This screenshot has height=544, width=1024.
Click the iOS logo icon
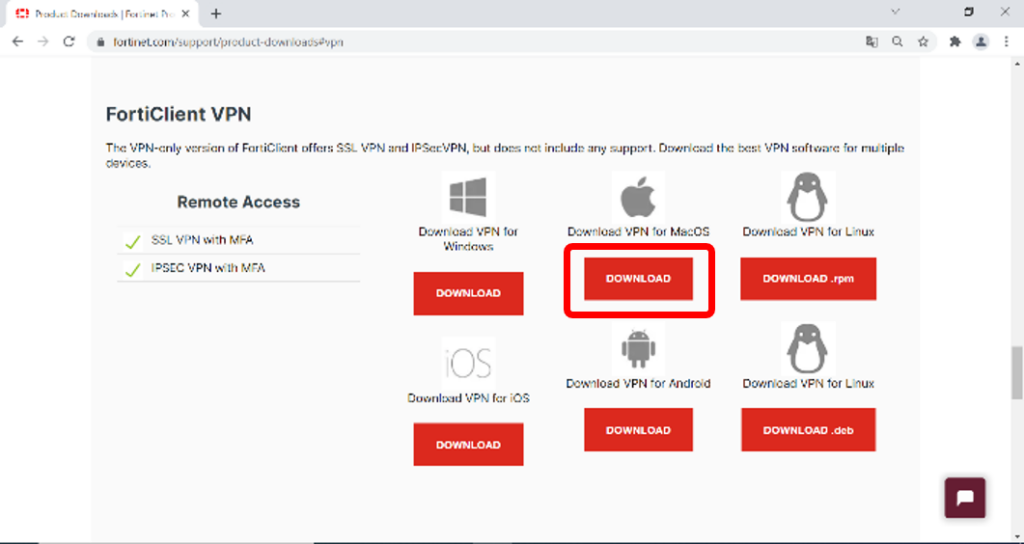point(468,364)
